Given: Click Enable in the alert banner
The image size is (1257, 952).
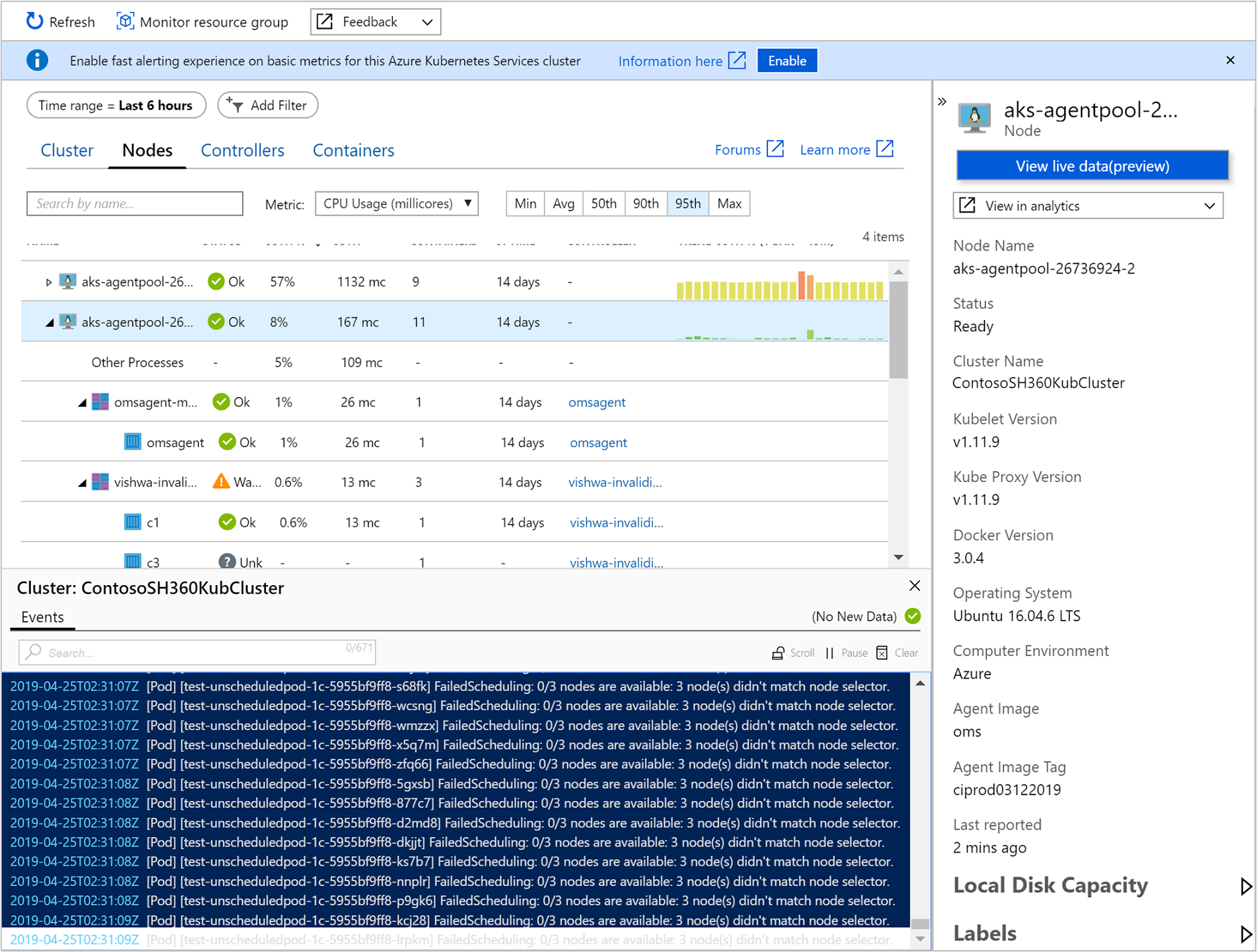Looking at the screenshot, I should point(786,61).
